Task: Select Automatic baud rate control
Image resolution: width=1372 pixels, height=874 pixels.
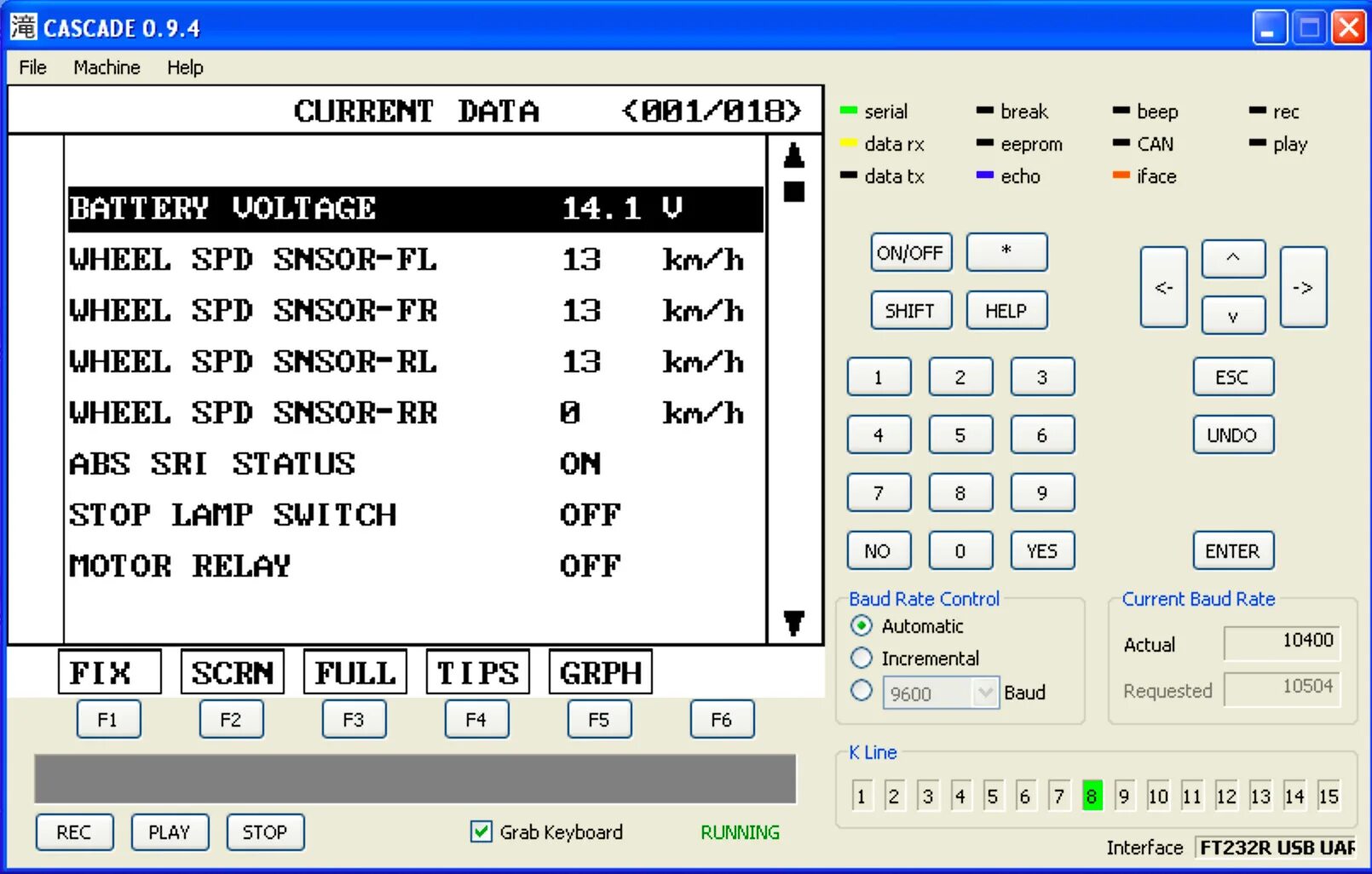Action: pyautogui.click(x=862, y=626)
